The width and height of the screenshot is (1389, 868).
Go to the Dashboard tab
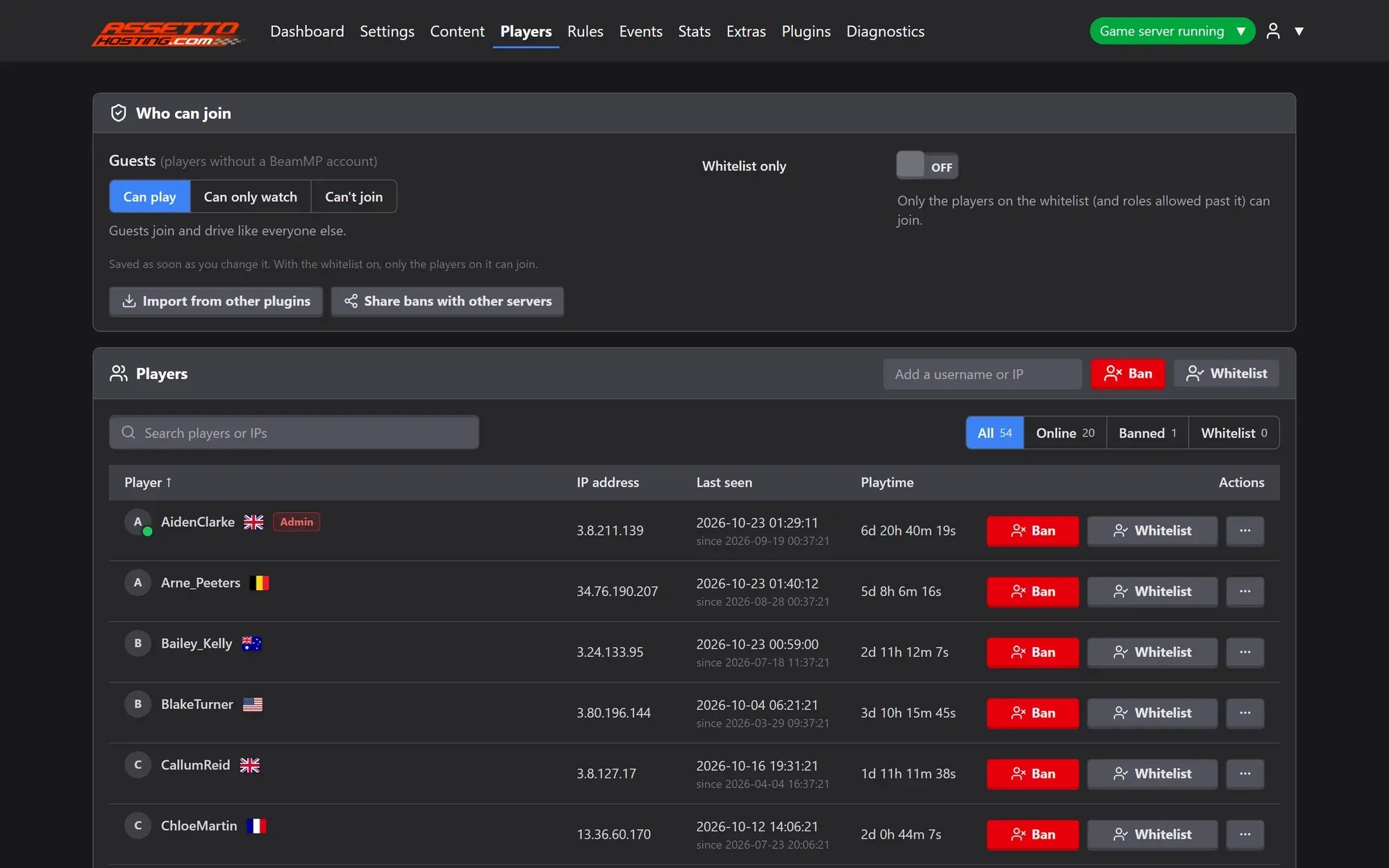307,31
